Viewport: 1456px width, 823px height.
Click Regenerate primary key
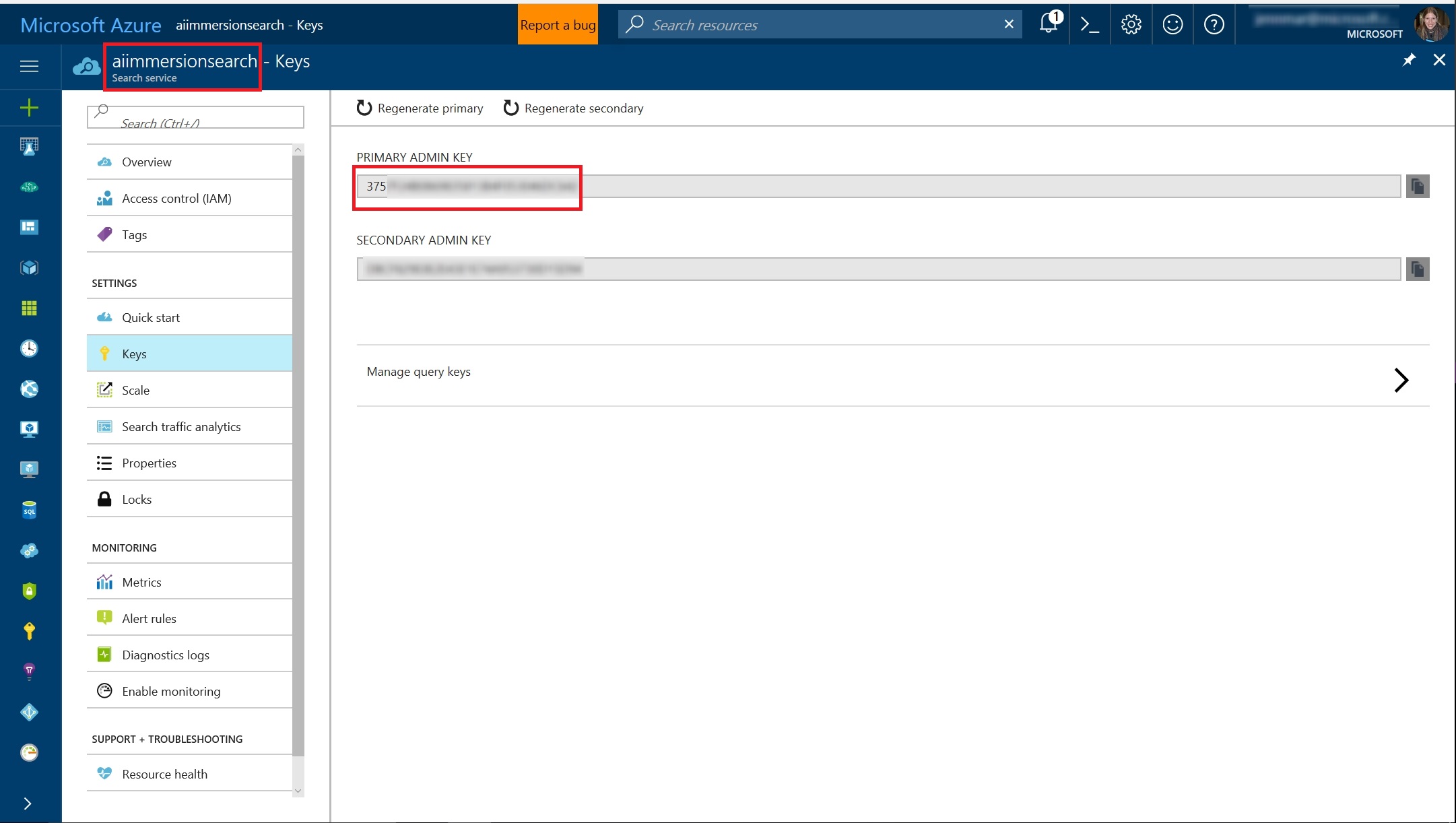click(420, 108)
